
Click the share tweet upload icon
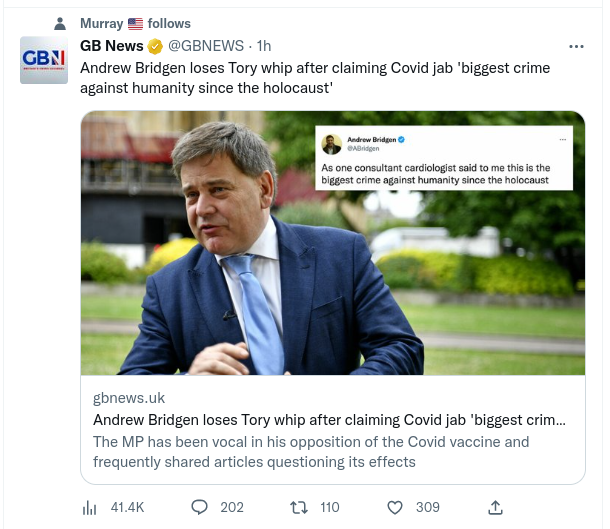pos(494,507)
